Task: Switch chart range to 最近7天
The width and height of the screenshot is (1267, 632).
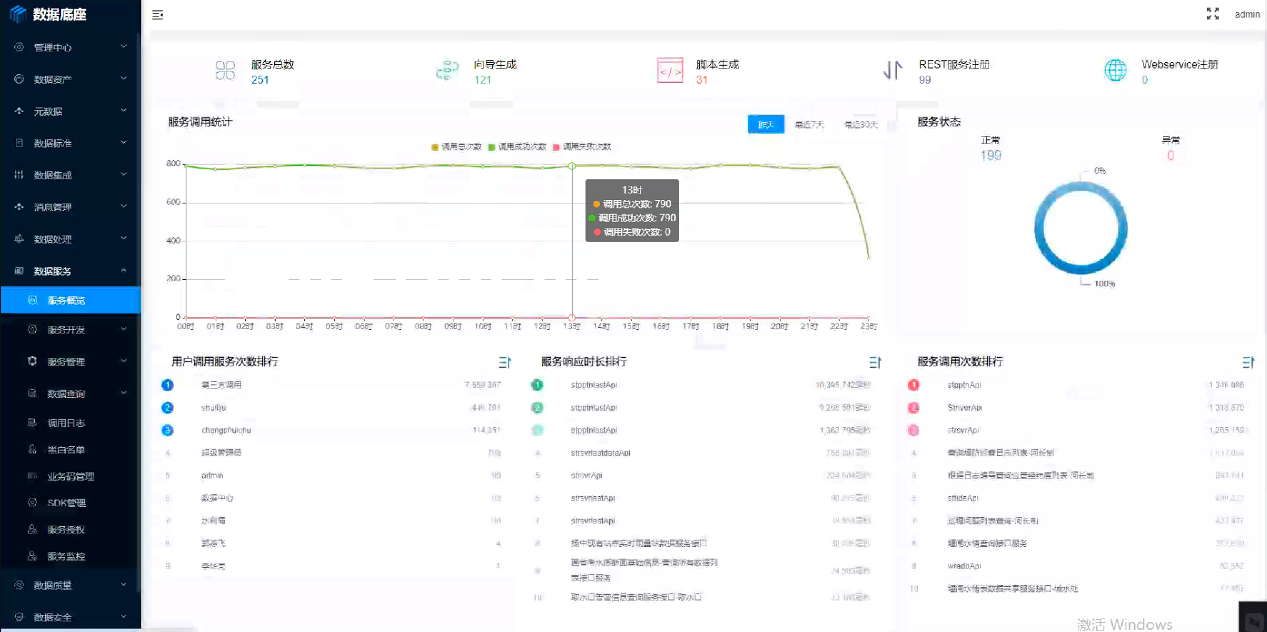Action: [x=809, y=125]
